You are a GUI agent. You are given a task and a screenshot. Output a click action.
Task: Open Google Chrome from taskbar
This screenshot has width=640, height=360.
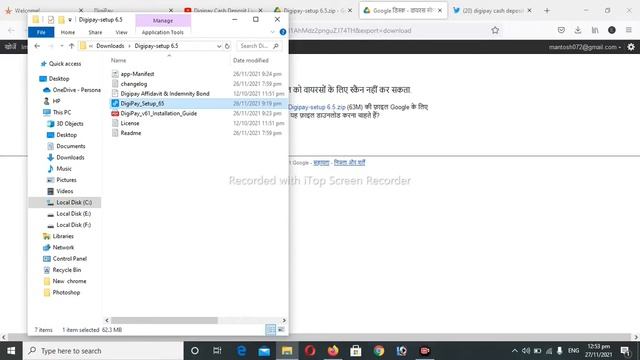[378, 351]
